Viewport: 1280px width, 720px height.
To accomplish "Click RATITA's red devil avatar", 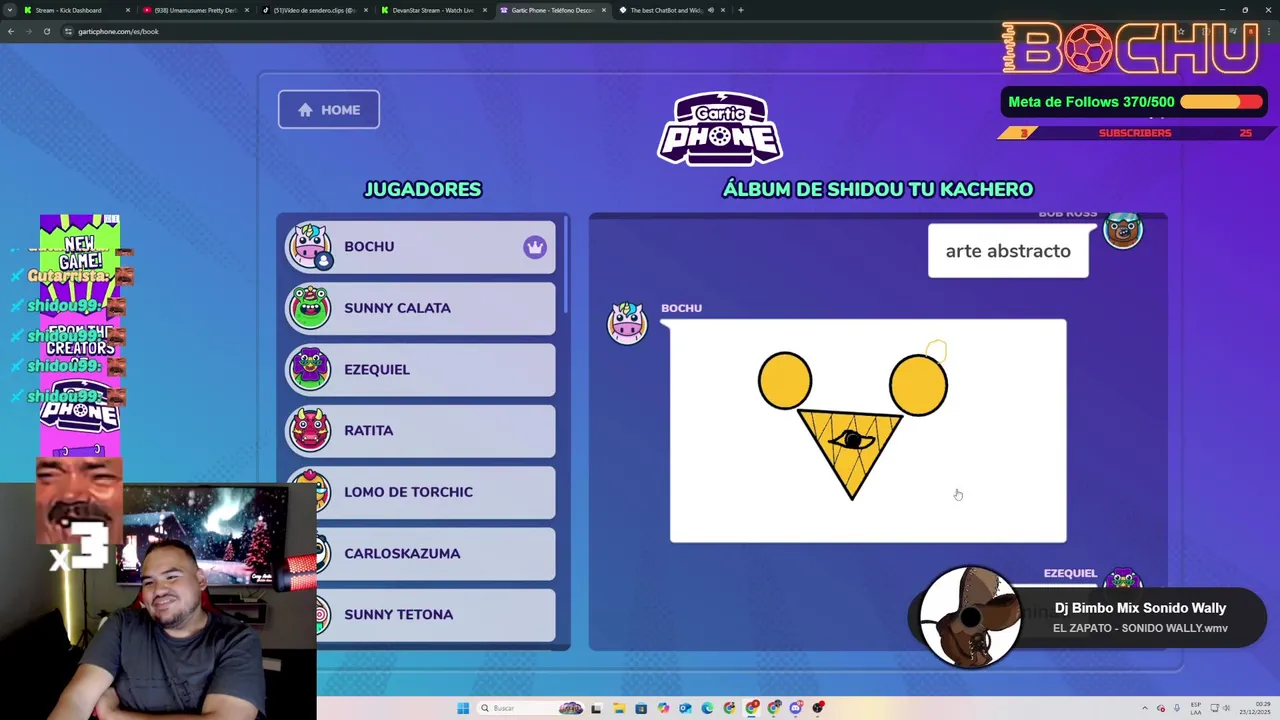I will pos(310,431).
